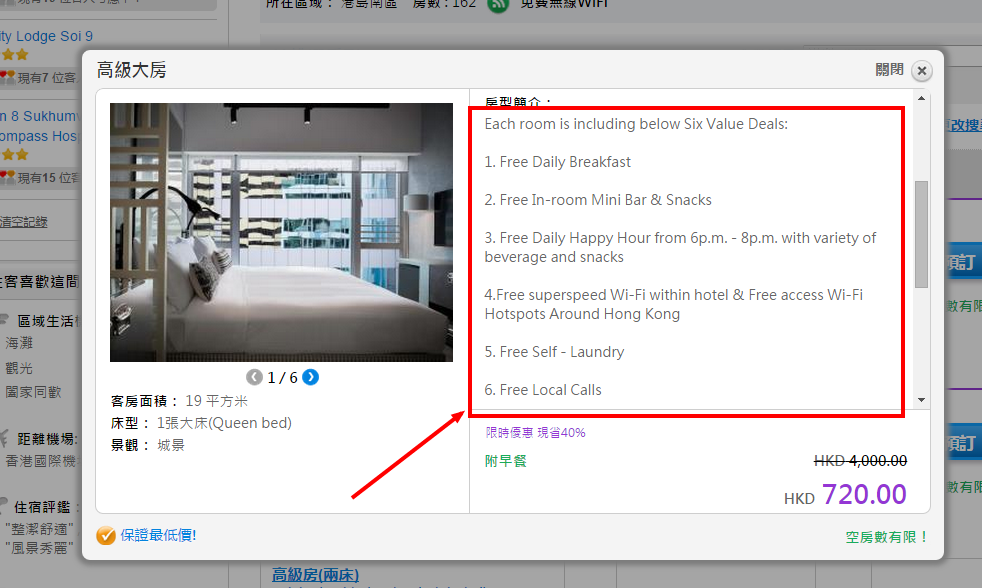982x588 pixels.
Task: Go back to the previous room photo
Action: click(254, 377)
